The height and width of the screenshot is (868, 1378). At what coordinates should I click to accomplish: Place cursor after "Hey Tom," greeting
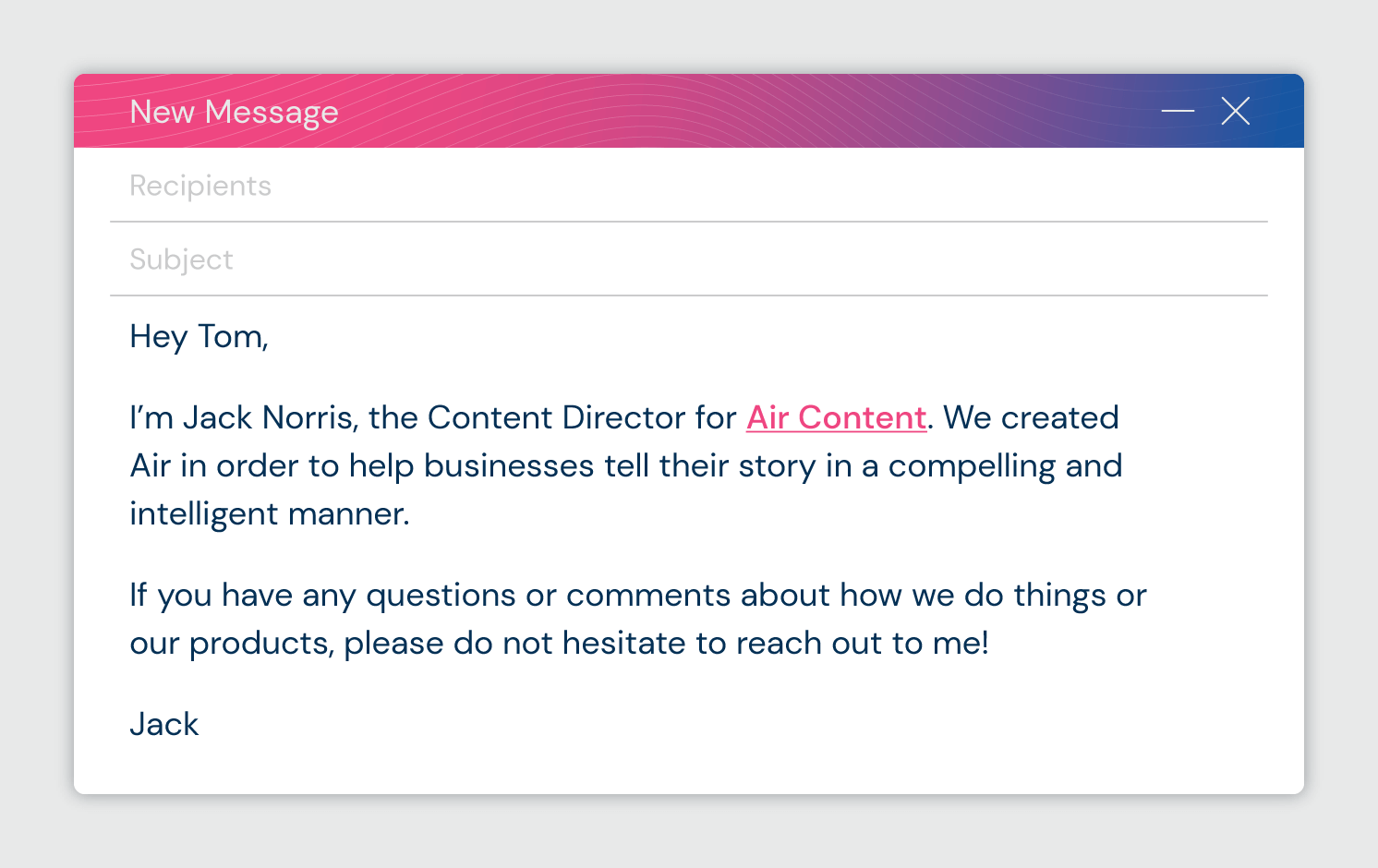tap(270, 337)
